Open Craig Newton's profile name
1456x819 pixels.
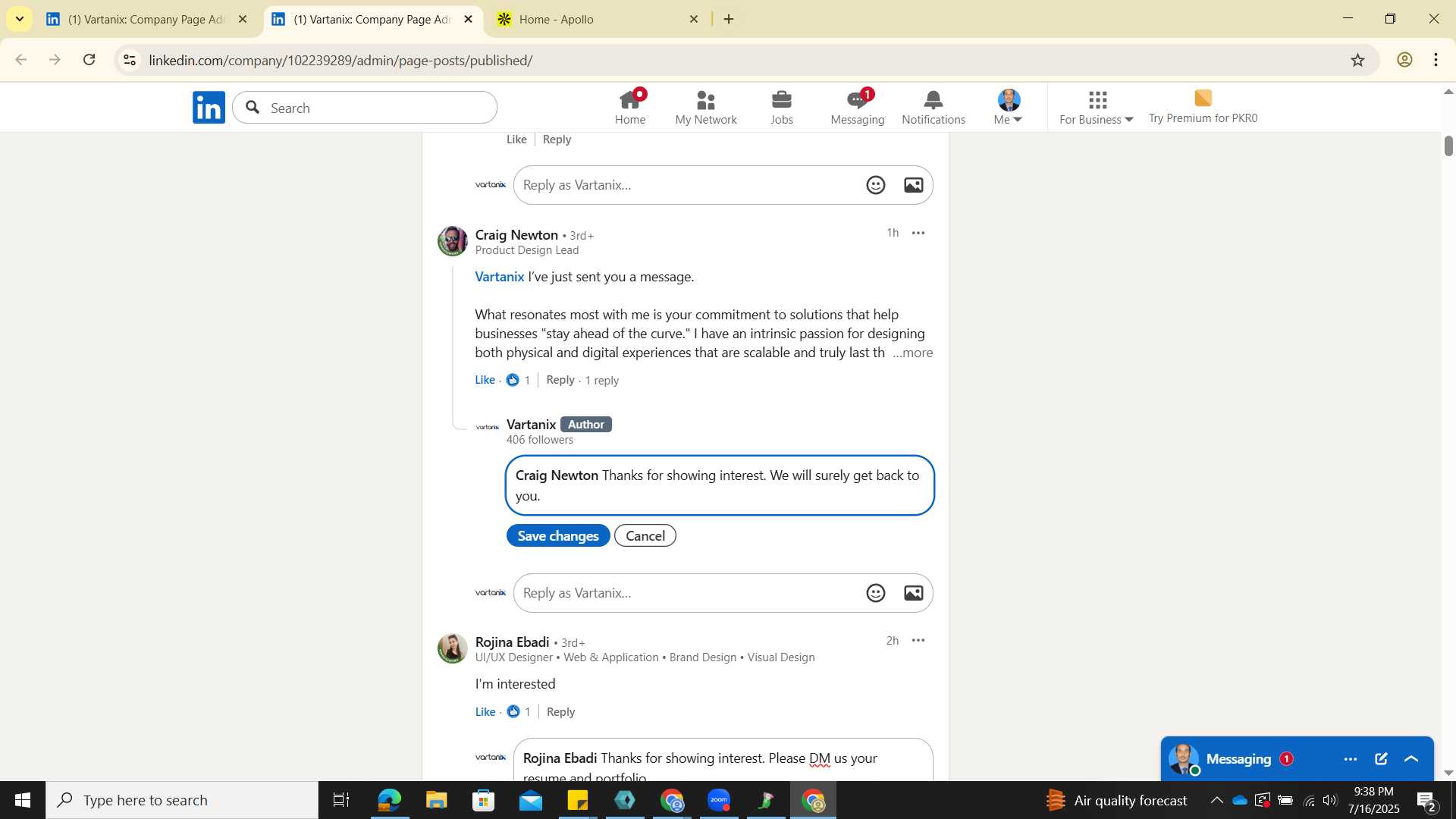pos(516,235)
